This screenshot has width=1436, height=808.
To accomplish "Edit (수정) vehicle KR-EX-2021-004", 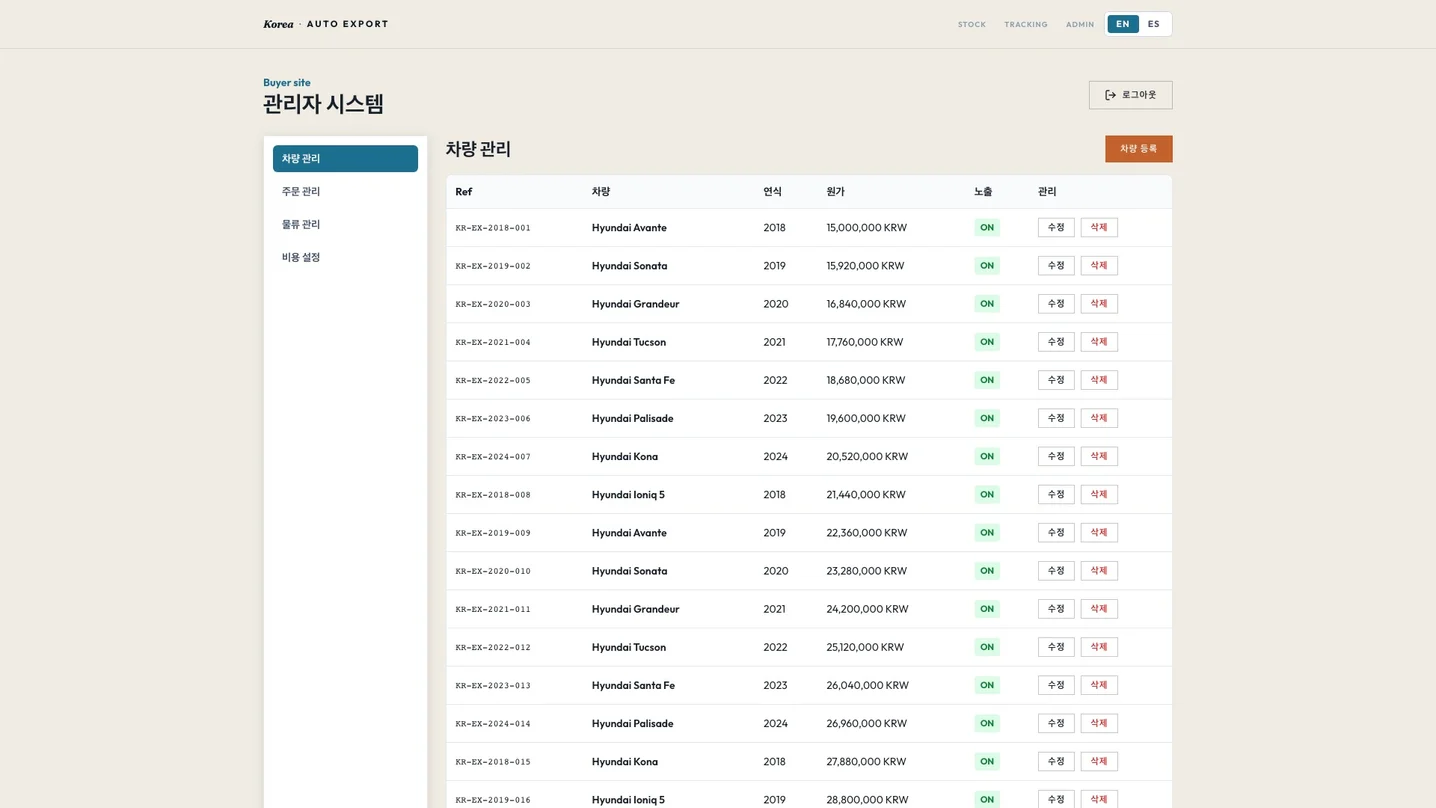I will click(1056, 342).
